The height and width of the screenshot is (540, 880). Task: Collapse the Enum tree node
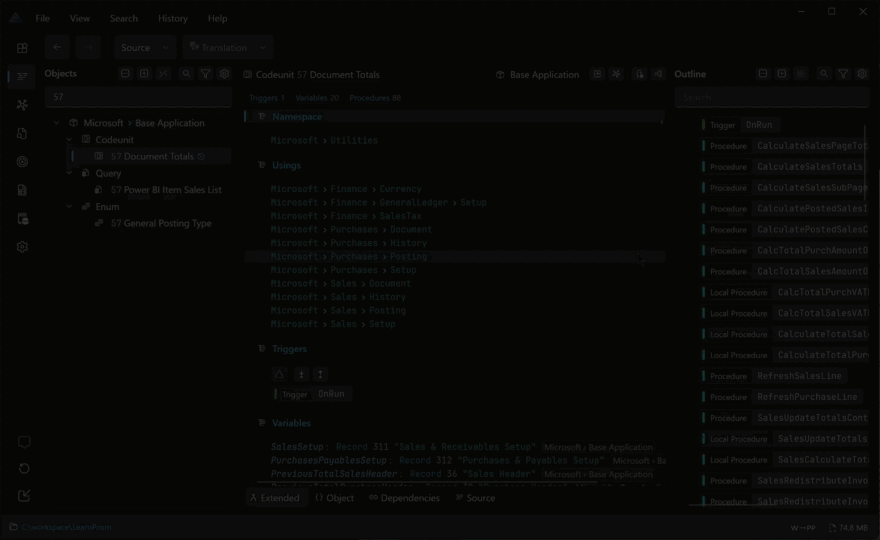(70, 207)
